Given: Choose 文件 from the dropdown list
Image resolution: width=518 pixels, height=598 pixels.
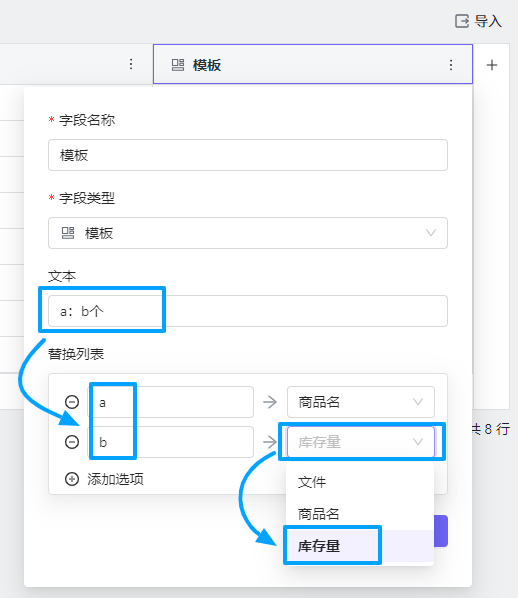Looking at the screenshot, I should (360, 482).
